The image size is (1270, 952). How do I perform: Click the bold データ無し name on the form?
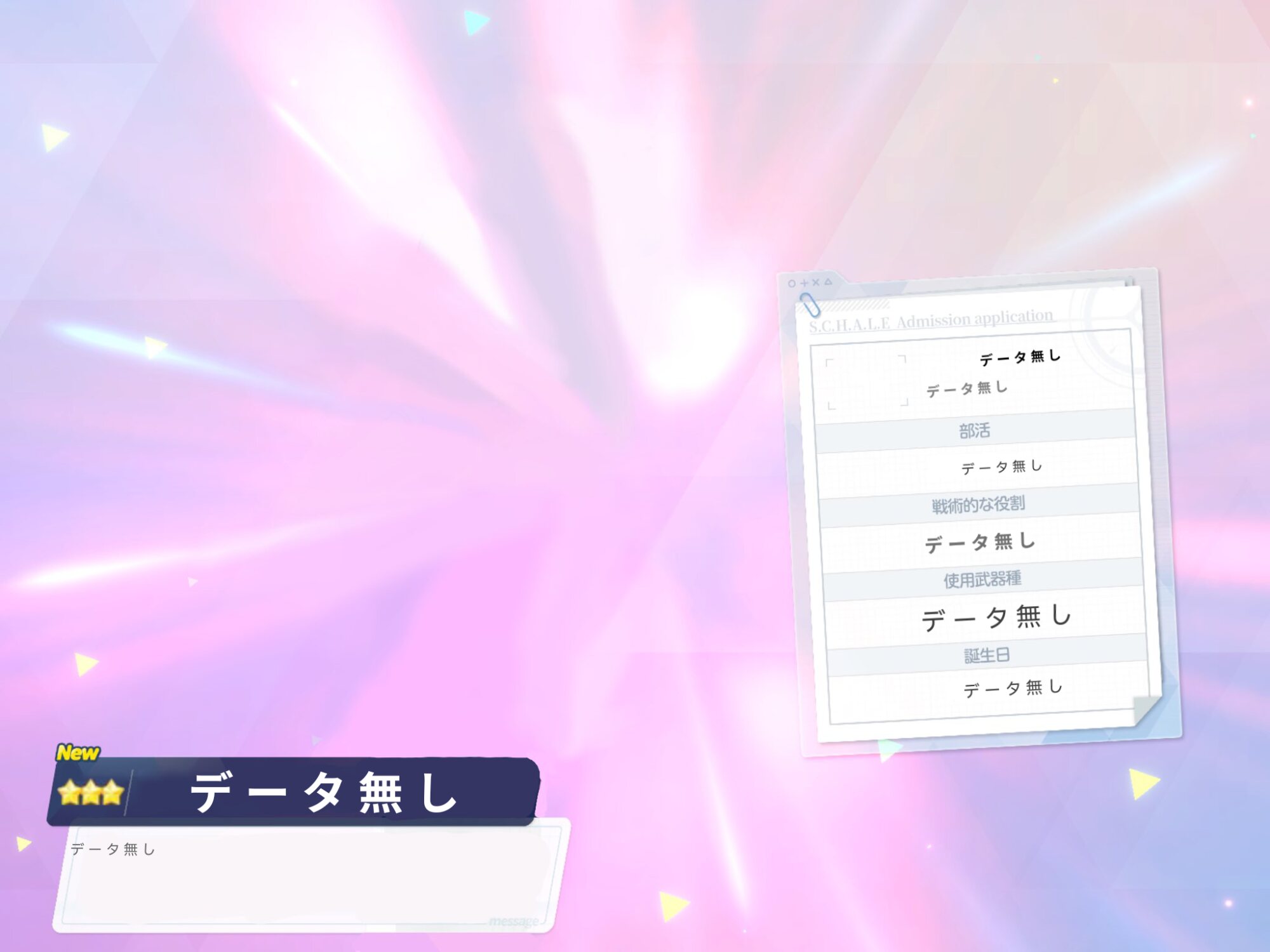pyautogui.click(x=1020, y=357)
